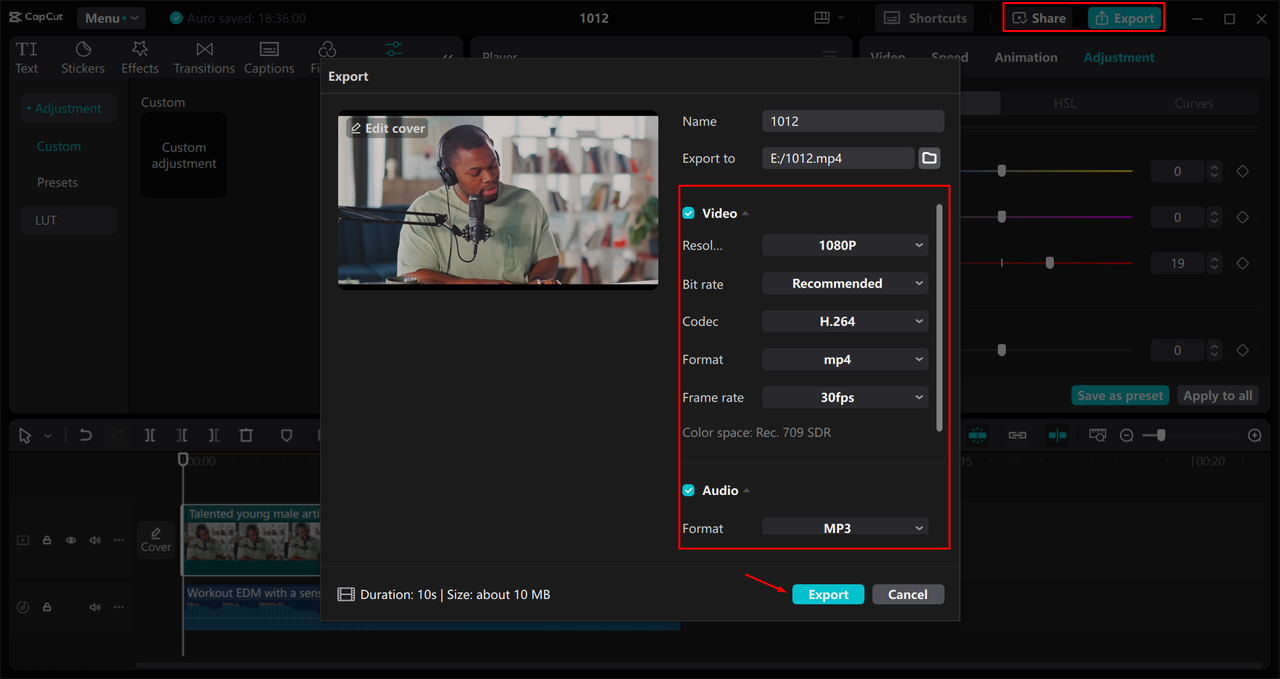Click the delete-left trim tool
Image resolution: width=1280 pixels, height=679 pixels.
tap(181, 435)
